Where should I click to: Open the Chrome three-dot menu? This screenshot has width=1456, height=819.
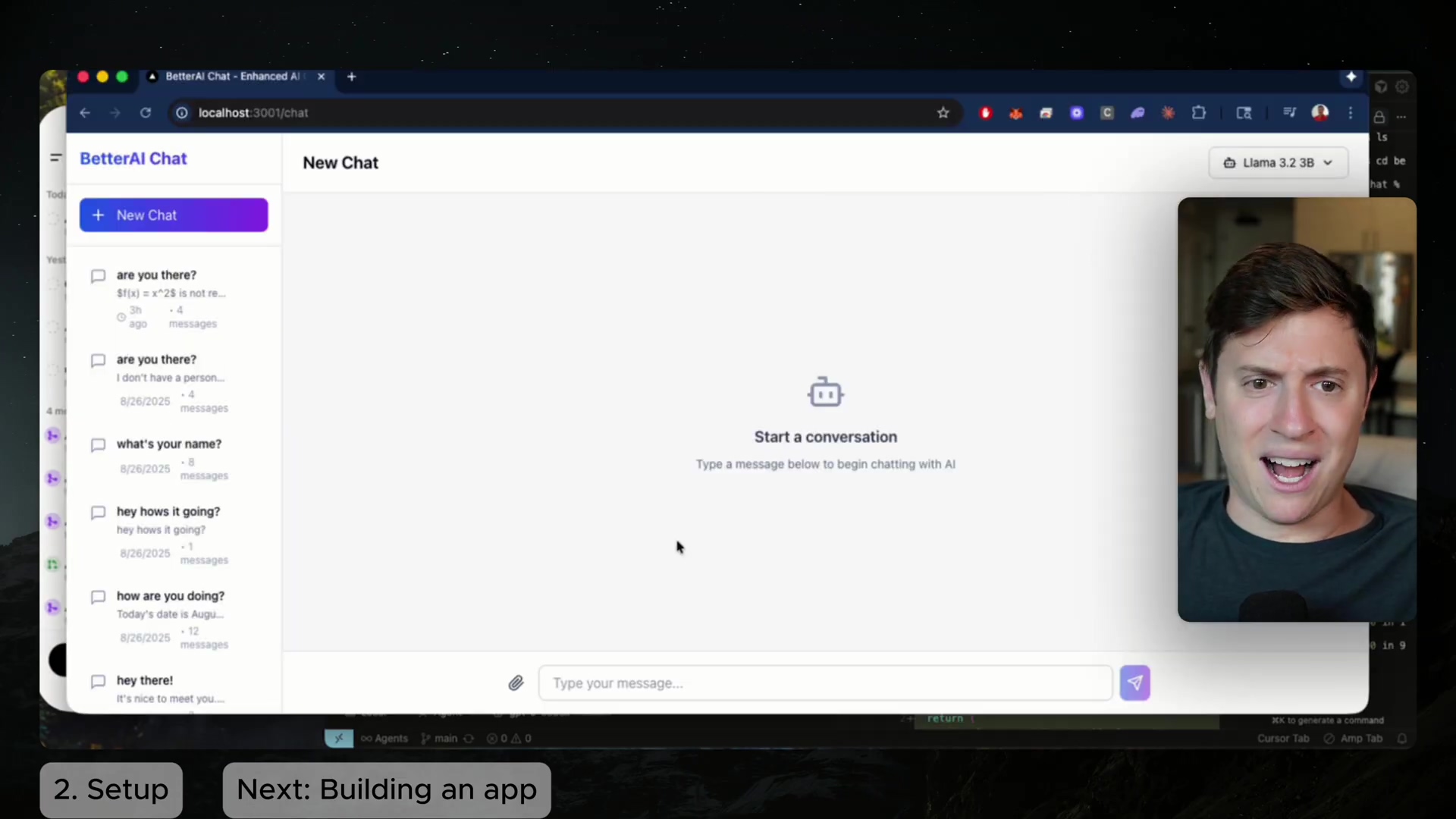point(1351,113)
